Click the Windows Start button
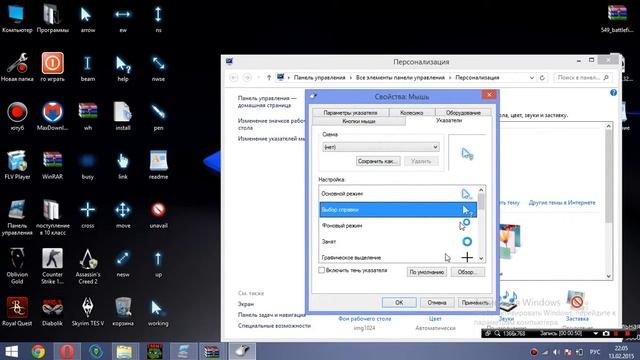Image resolution: width=640 pixels, height=360 pixels. [x=11, y=351]
